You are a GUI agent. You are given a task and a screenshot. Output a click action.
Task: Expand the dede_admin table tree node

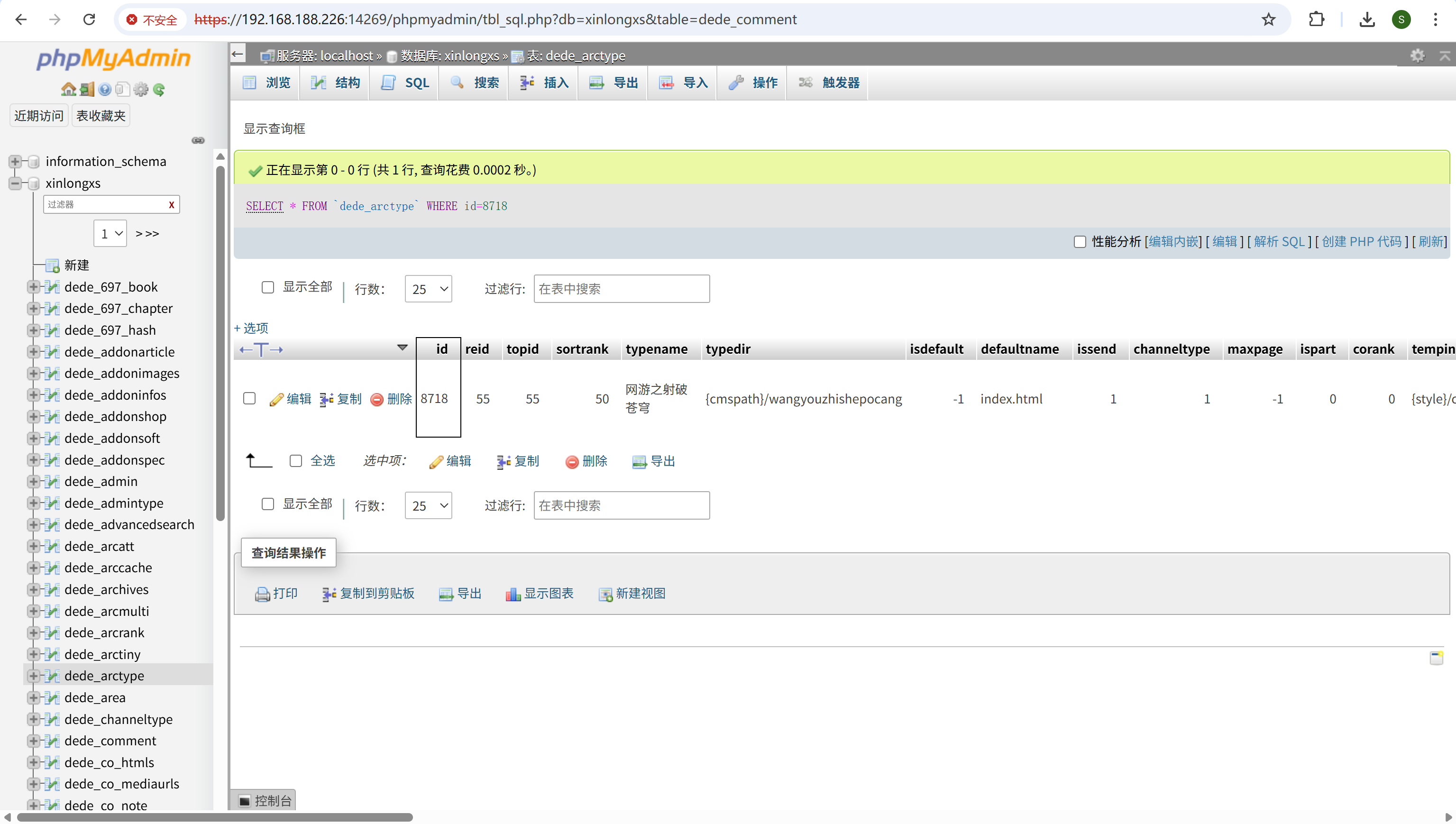33,482
